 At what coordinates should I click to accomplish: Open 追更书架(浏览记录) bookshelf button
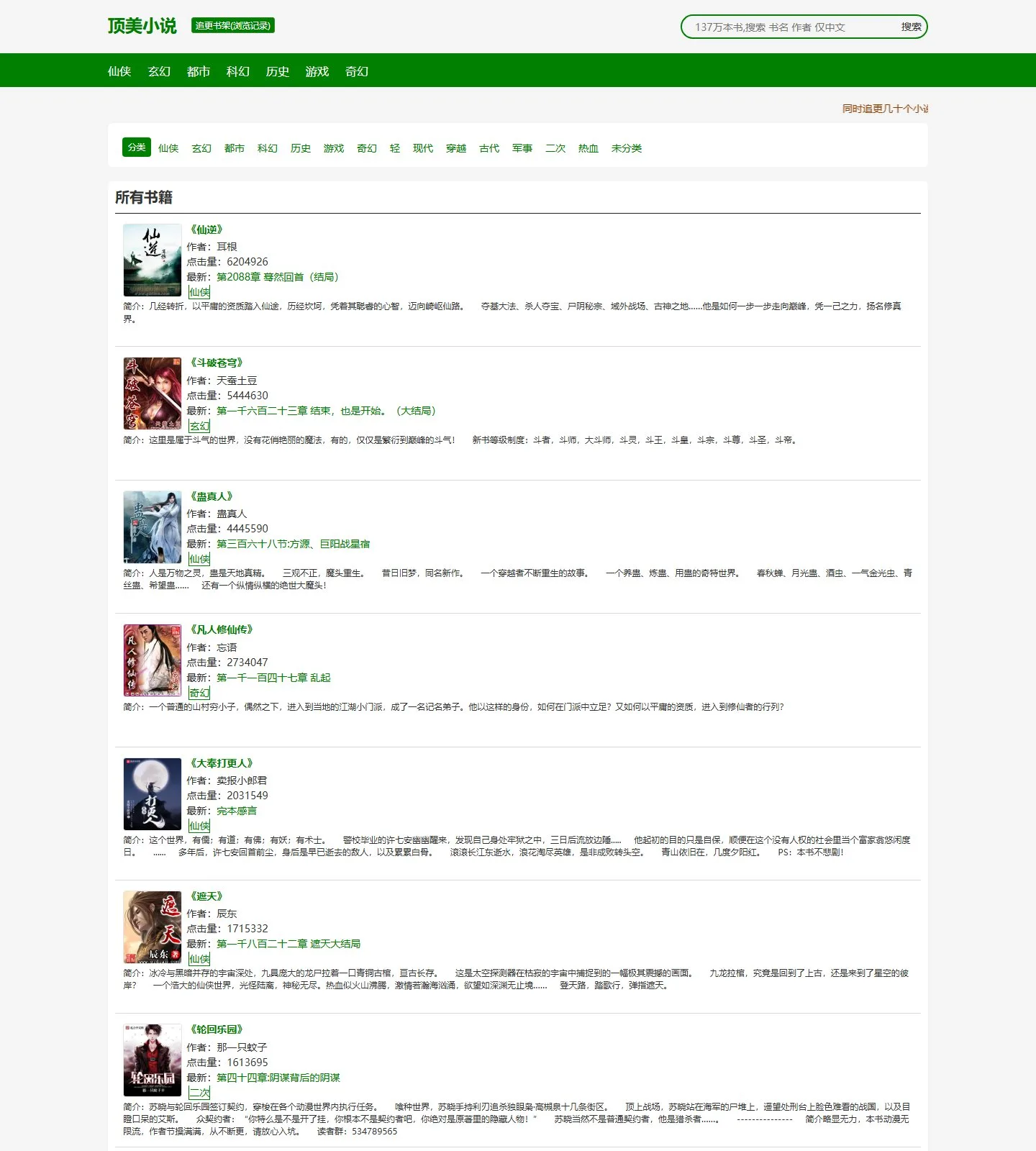click(x=233, y=25)
